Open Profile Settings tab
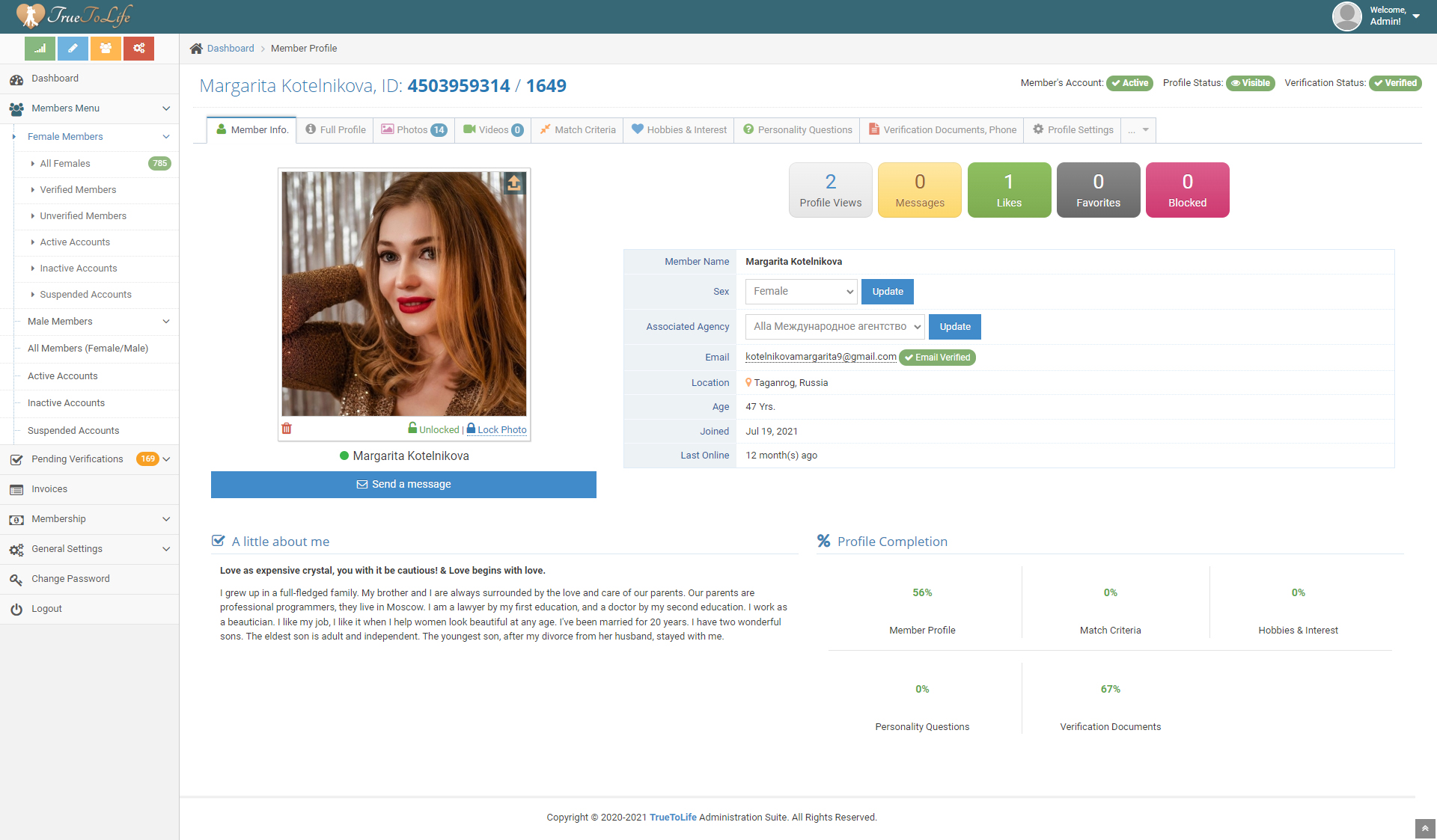The height and width of the screenshot is (840, 1437). click(x=1073, y=130)
